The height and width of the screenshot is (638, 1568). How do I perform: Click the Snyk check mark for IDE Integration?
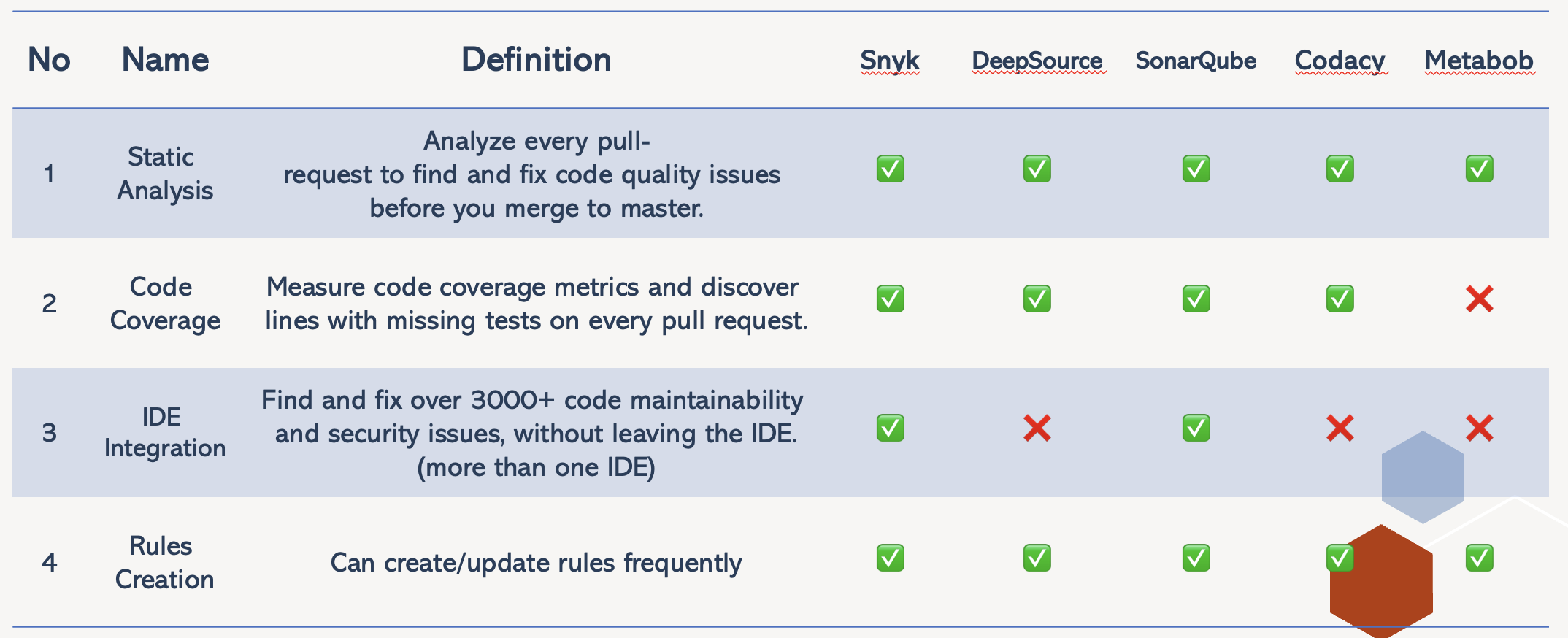click(890, 428)
